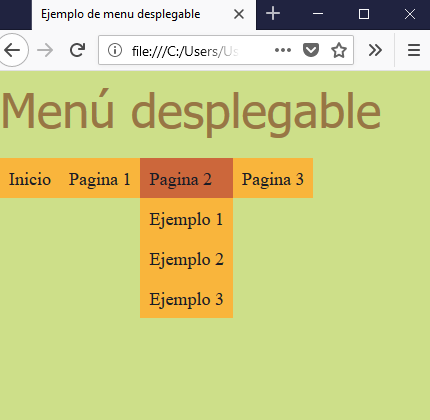Viewport: 430px width, 420px height.
Task: Click the Inicio menu item
Action: 30,178
